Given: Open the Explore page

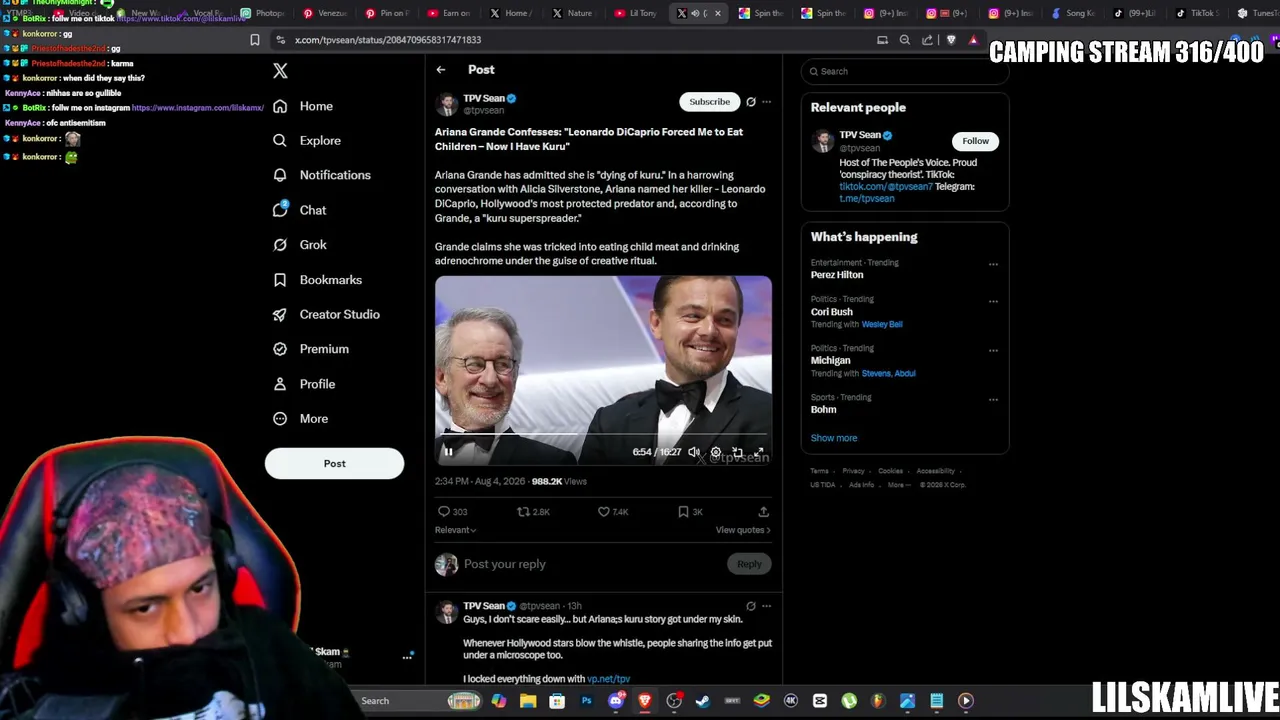Looking at the screenshot, I should pyautogui.click(x=307, y=141).
